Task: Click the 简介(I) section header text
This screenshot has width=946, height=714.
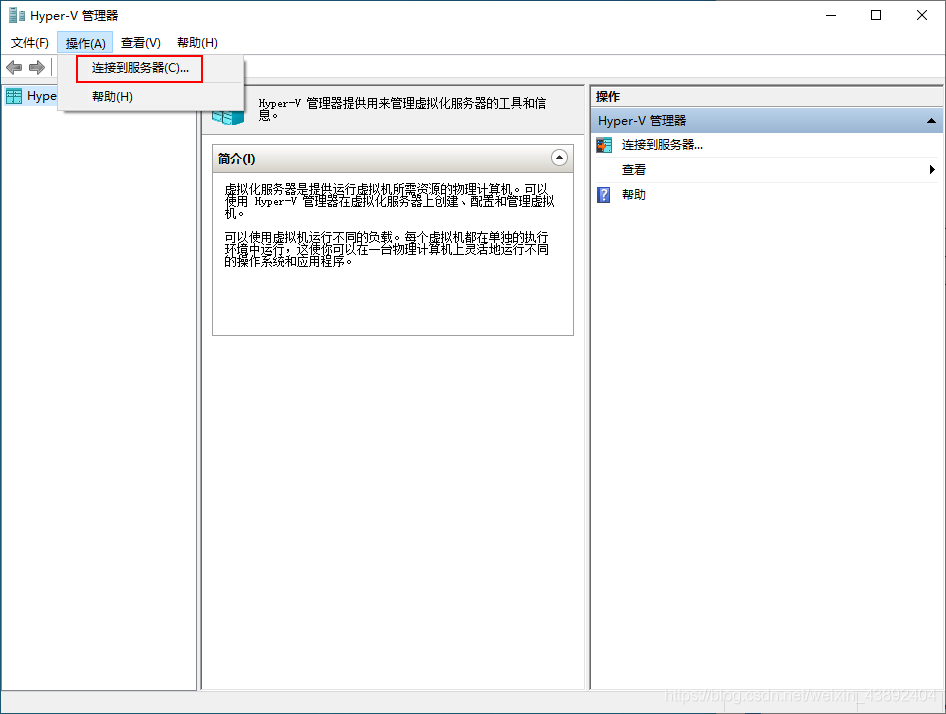Action: (236, 159)
